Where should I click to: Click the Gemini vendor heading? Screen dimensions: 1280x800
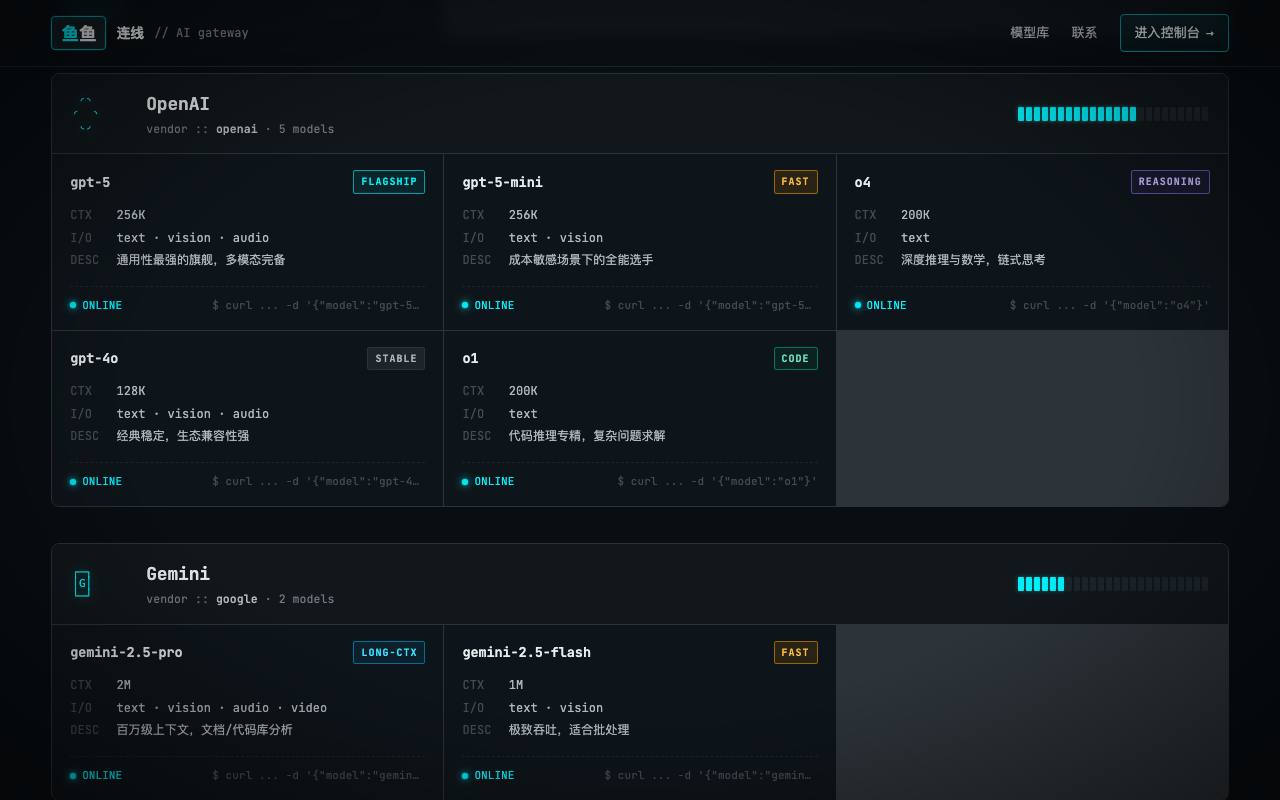(x=178, y=574)
